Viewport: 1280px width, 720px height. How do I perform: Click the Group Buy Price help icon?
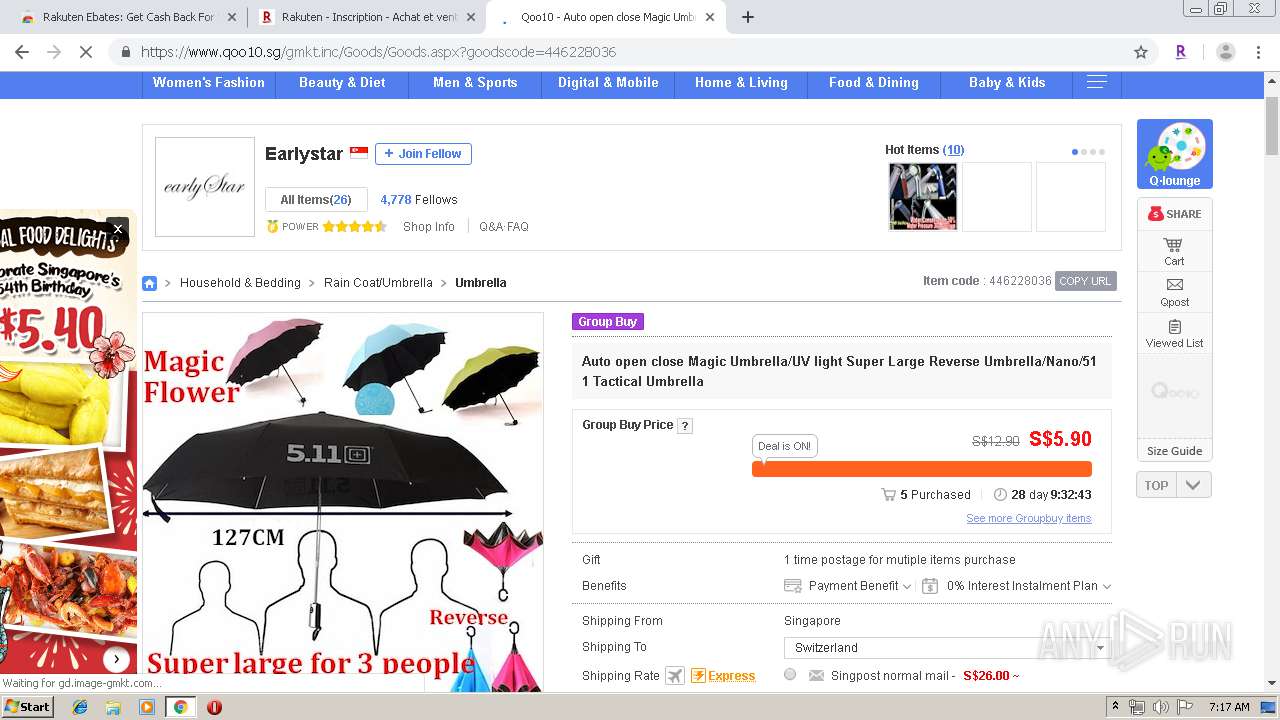click(x=685, y=426)
